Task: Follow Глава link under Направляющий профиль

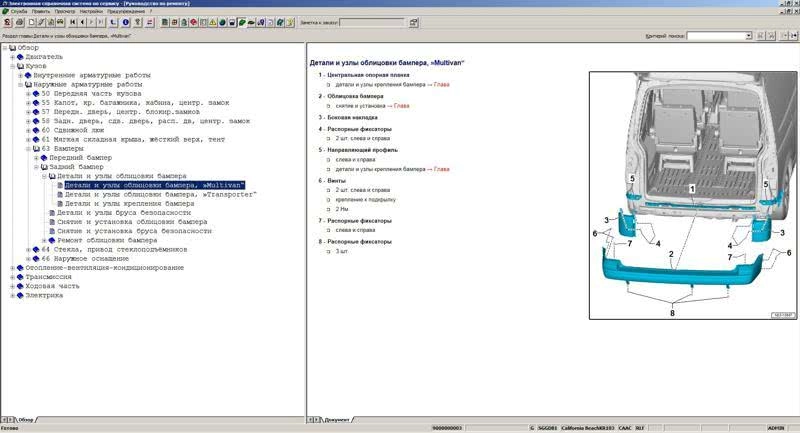Action: pyautogui.click(x=441, y=169)
